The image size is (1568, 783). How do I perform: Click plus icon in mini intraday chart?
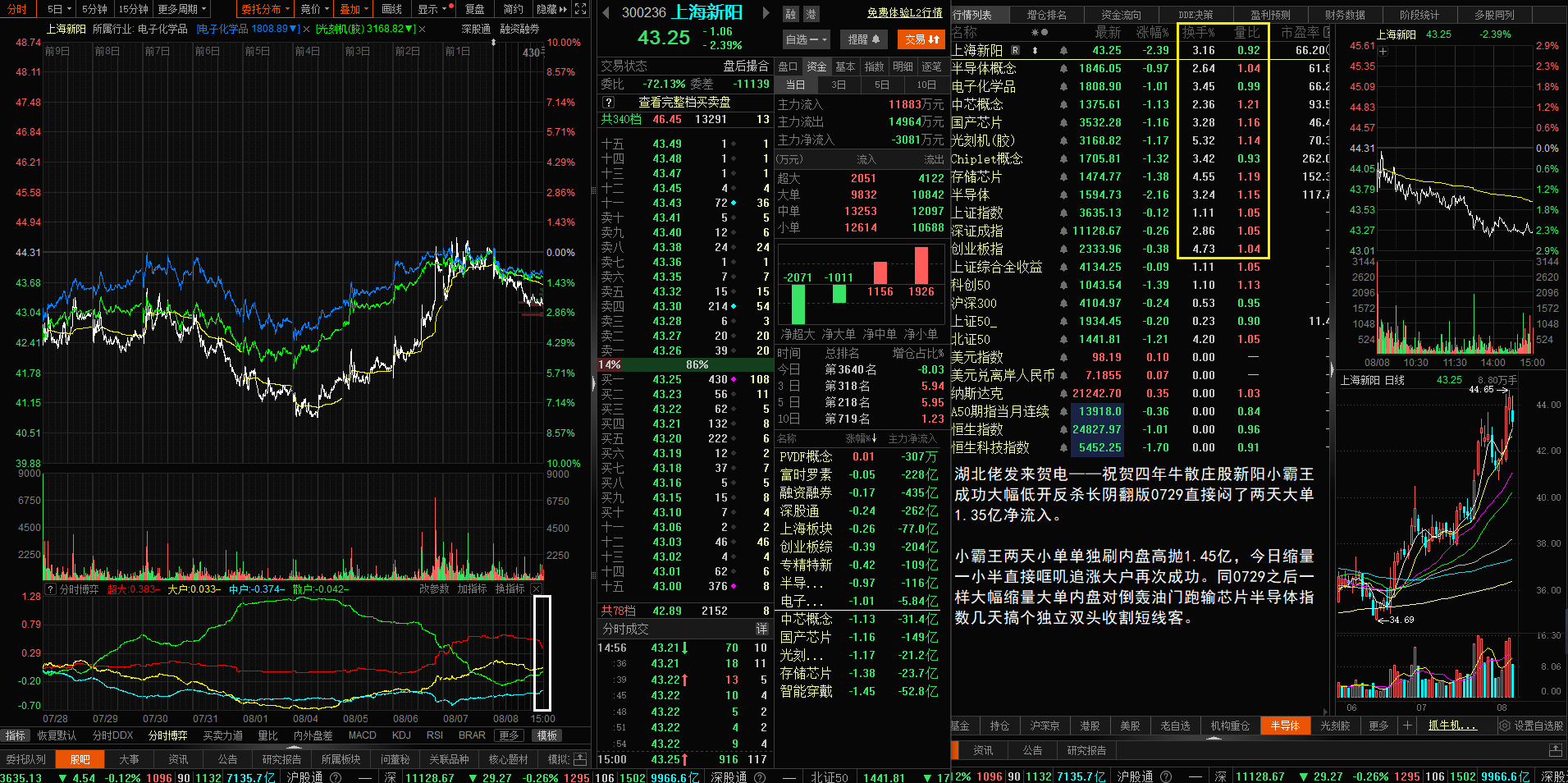tap(1383, 51)
